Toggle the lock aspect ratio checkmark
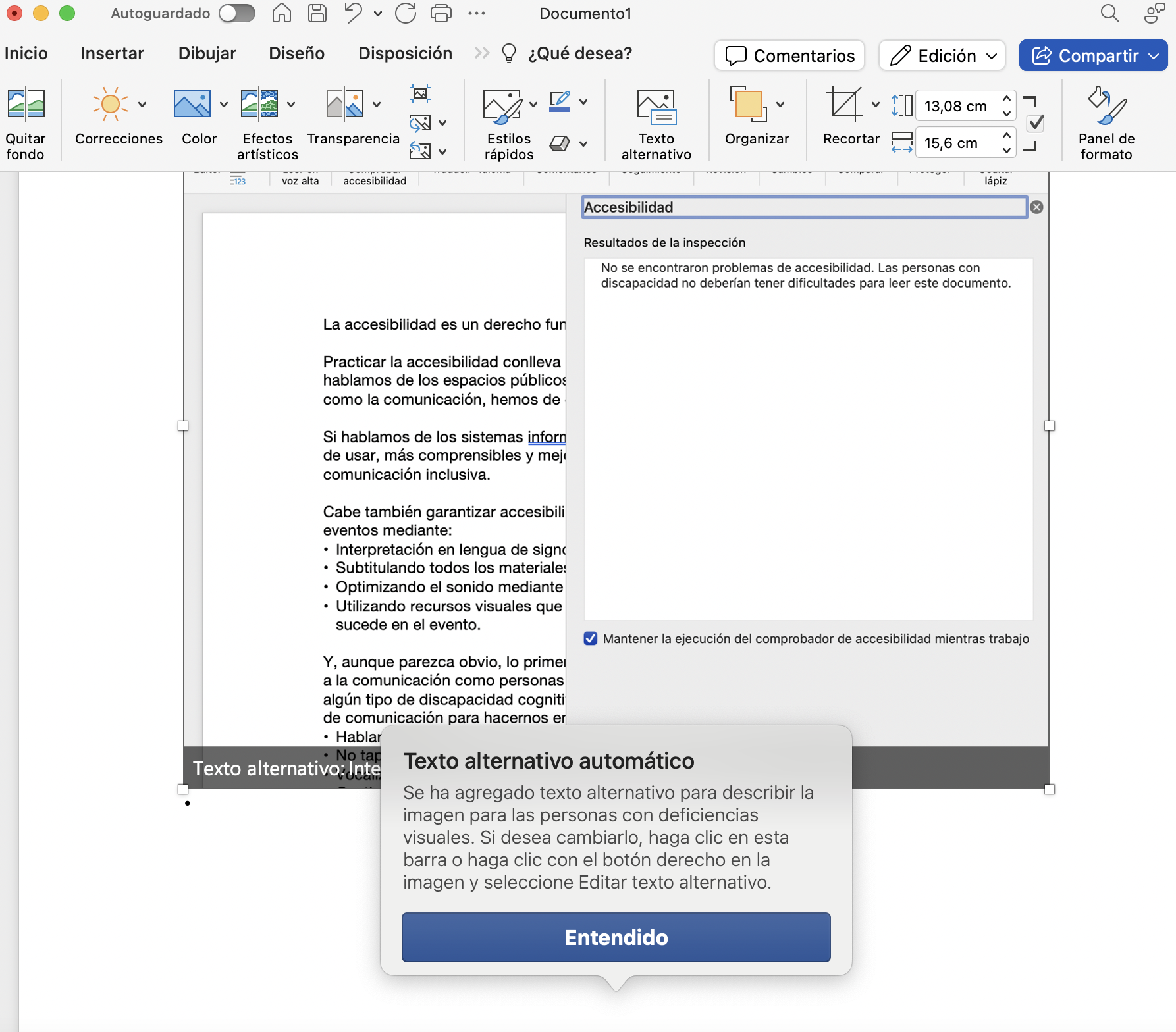The image size is (1176, 1032). [1035, 122]
